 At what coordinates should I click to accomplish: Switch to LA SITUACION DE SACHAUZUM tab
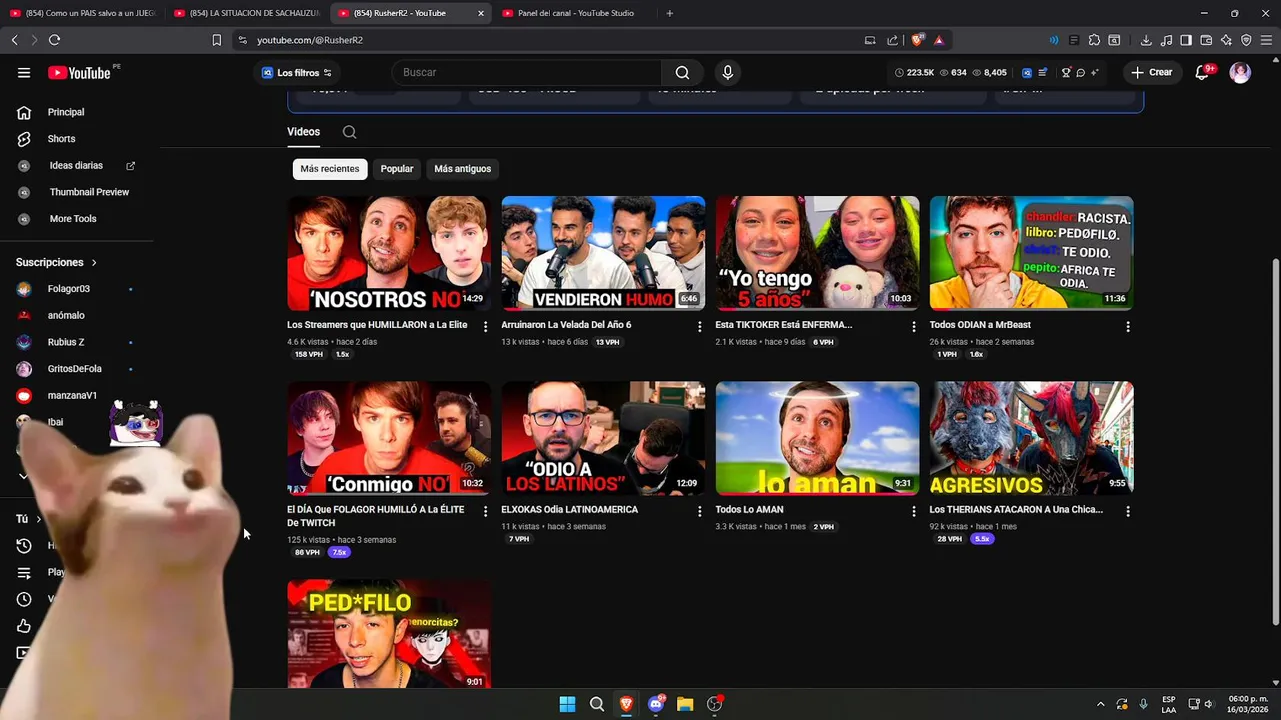pyautogui.click(x=246, y=13)
